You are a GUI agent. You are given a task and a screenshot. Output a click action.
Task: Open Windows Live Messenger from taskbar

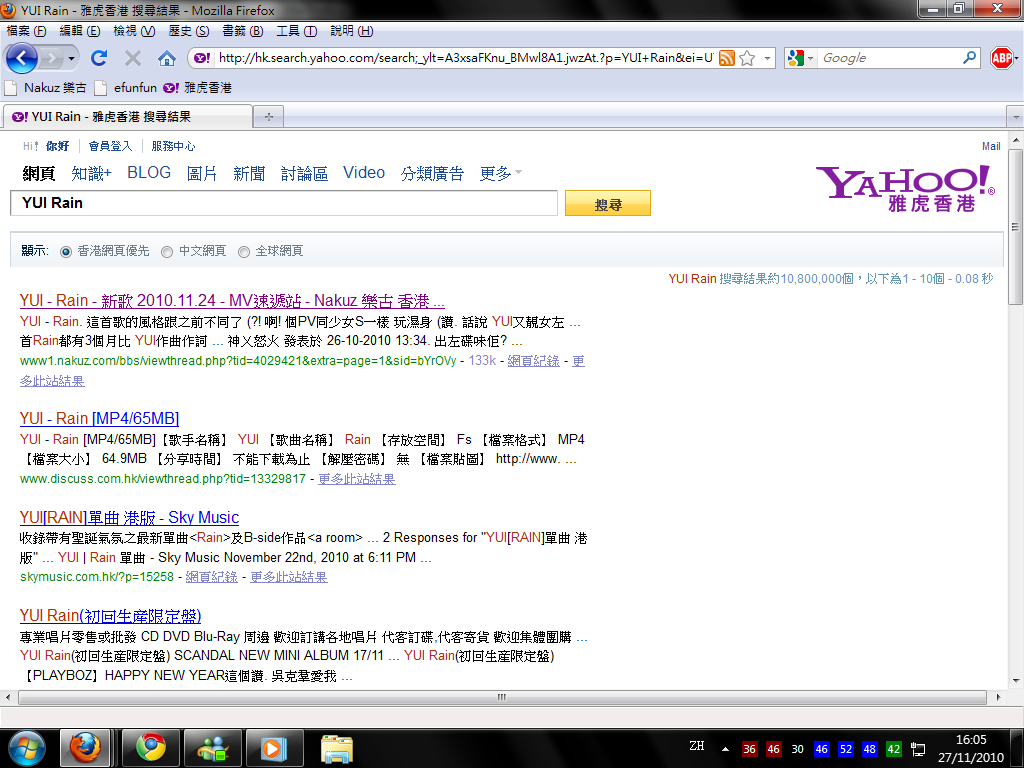point(213,748)
